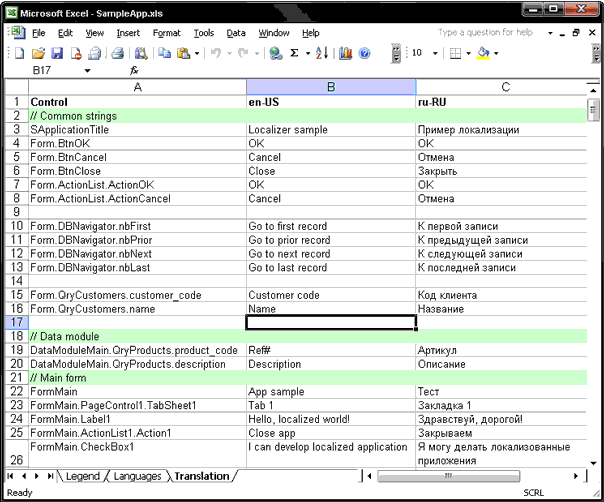Select the '// Data module' comment row cell
Viewport: 604px width, 502px height.
point(138,336)
